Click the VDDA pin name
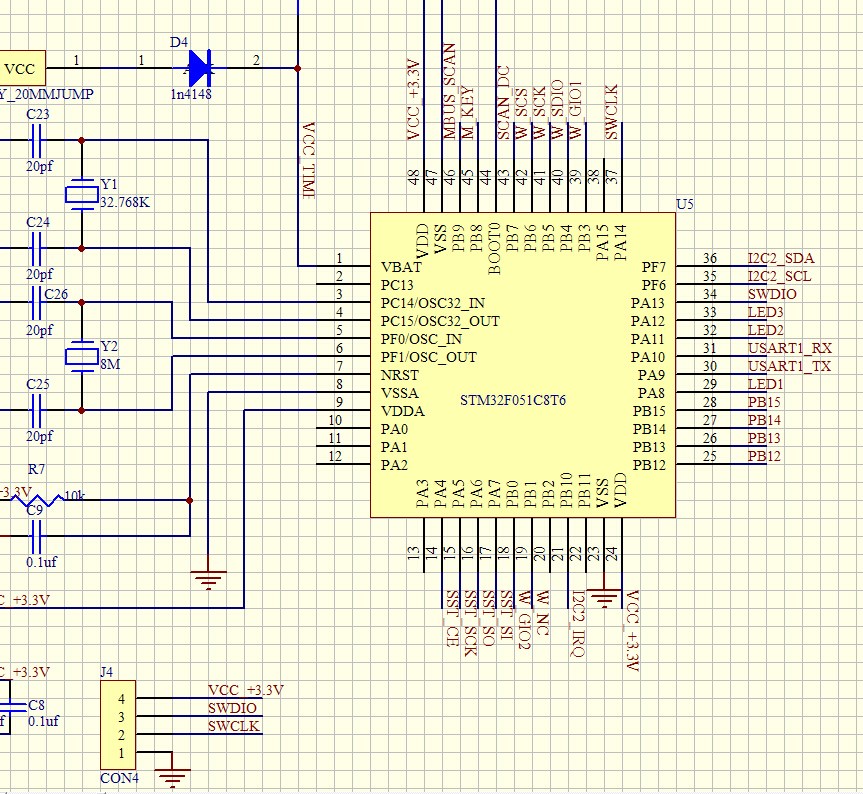This screenshot has height=794, width=863. pos(402,411)
